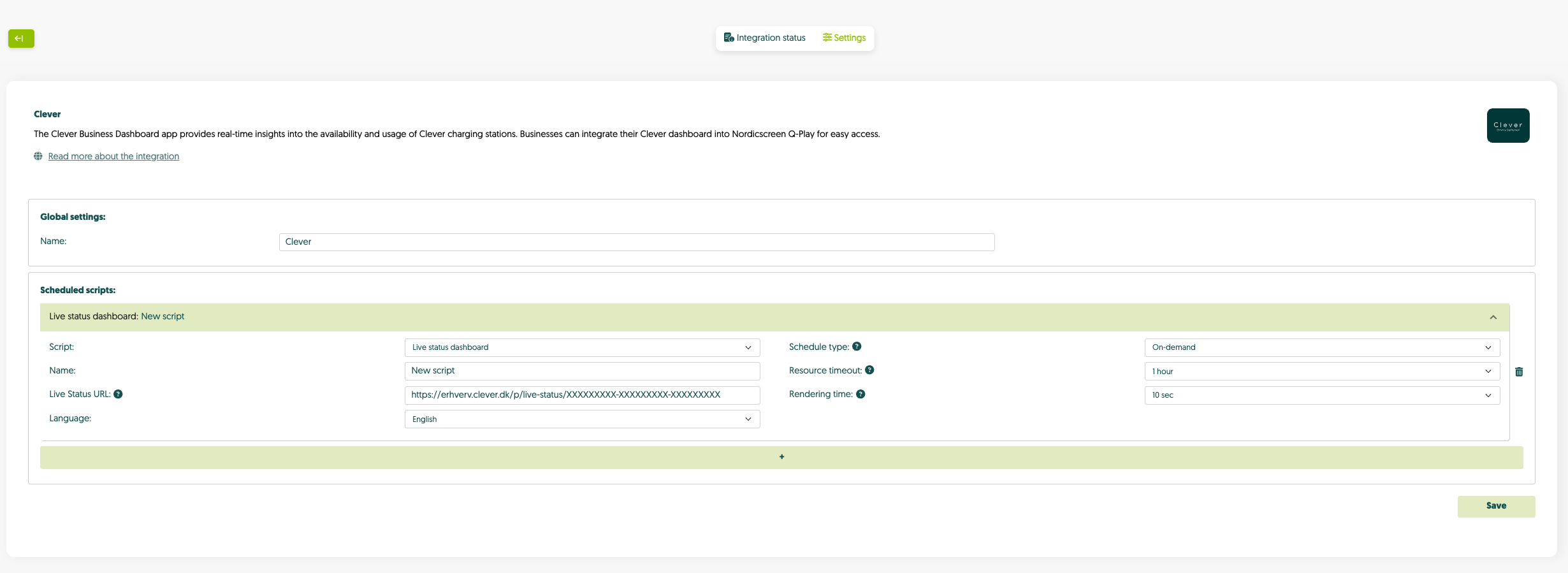
Task: Click the Live Status URL input field
Action: [582, 395]
